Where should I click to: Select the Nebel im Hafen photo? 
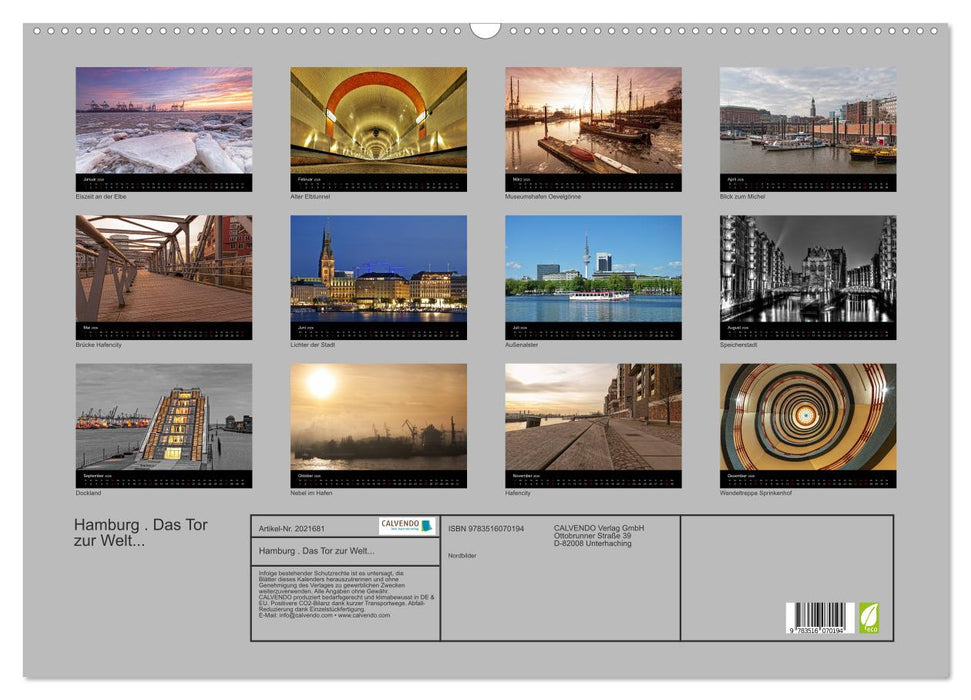(378, 417)
